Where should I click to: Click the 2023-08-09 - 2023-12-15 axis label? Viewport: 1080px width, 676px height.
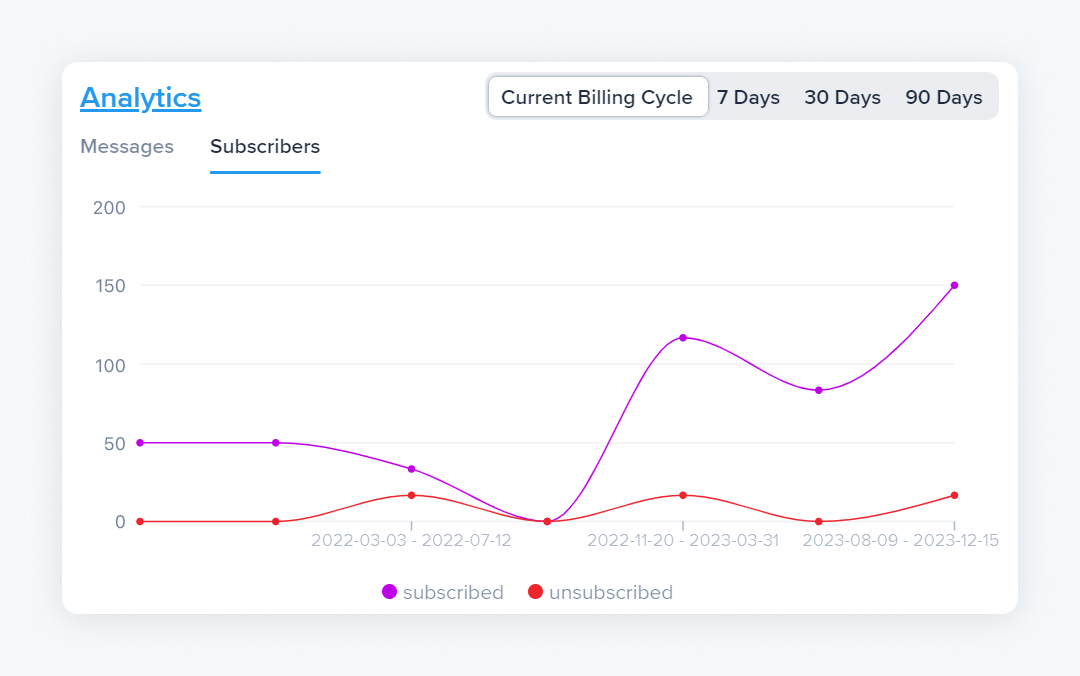click(899, 540)
